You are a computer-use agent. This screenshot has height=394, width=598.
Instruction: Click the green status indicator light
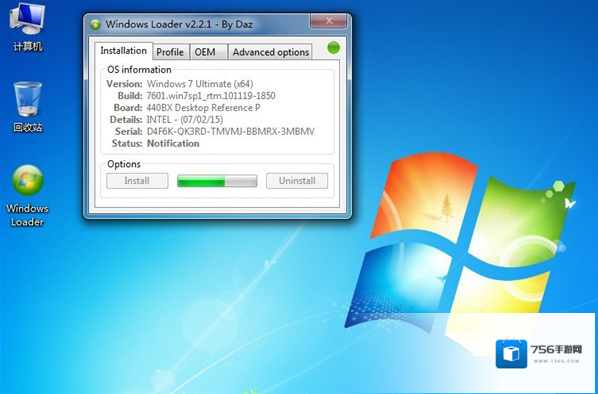point(333,48)
